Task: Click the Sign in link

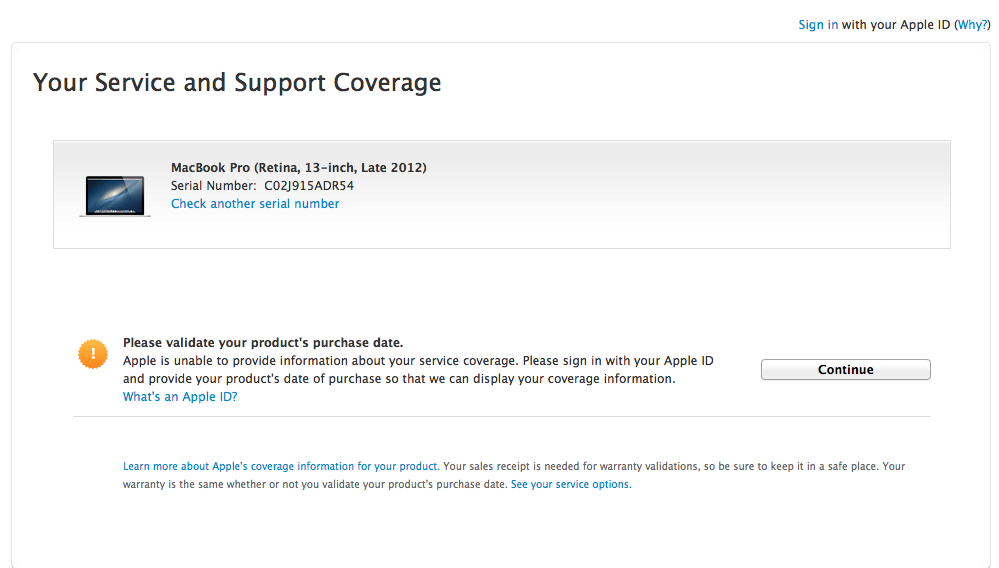Action: [x=818, y=25]
